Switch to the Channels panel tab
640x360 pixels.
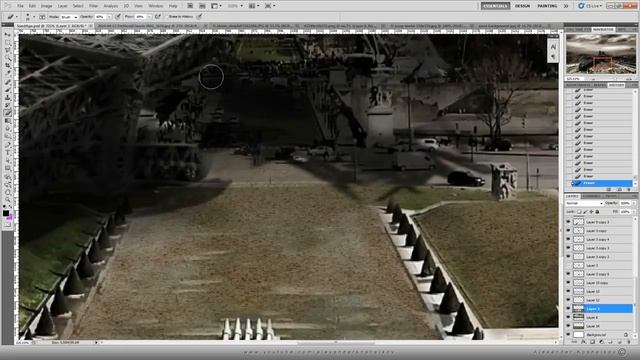tap(591, 196)
